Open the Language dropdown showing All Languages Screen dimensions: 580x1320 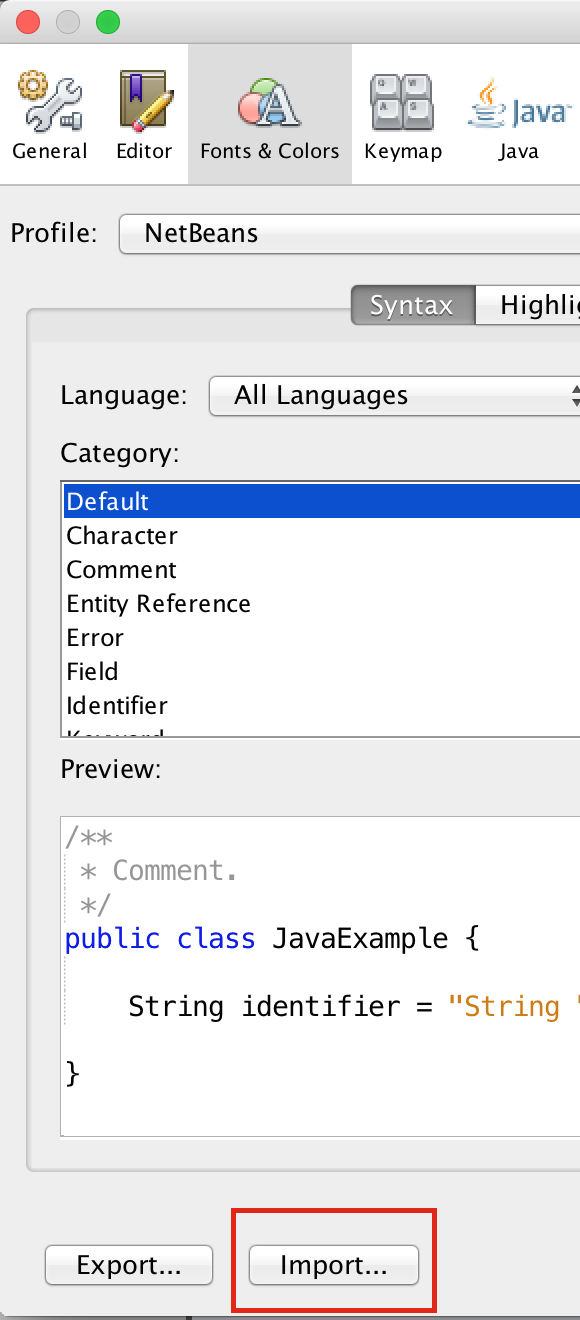tap(395, 395)
